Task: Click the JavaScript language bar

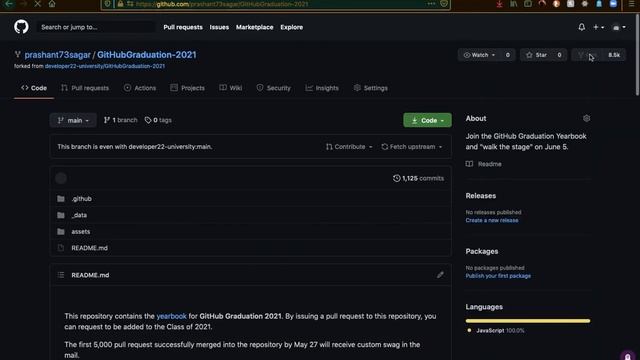Action: click(x=528, y=321)
